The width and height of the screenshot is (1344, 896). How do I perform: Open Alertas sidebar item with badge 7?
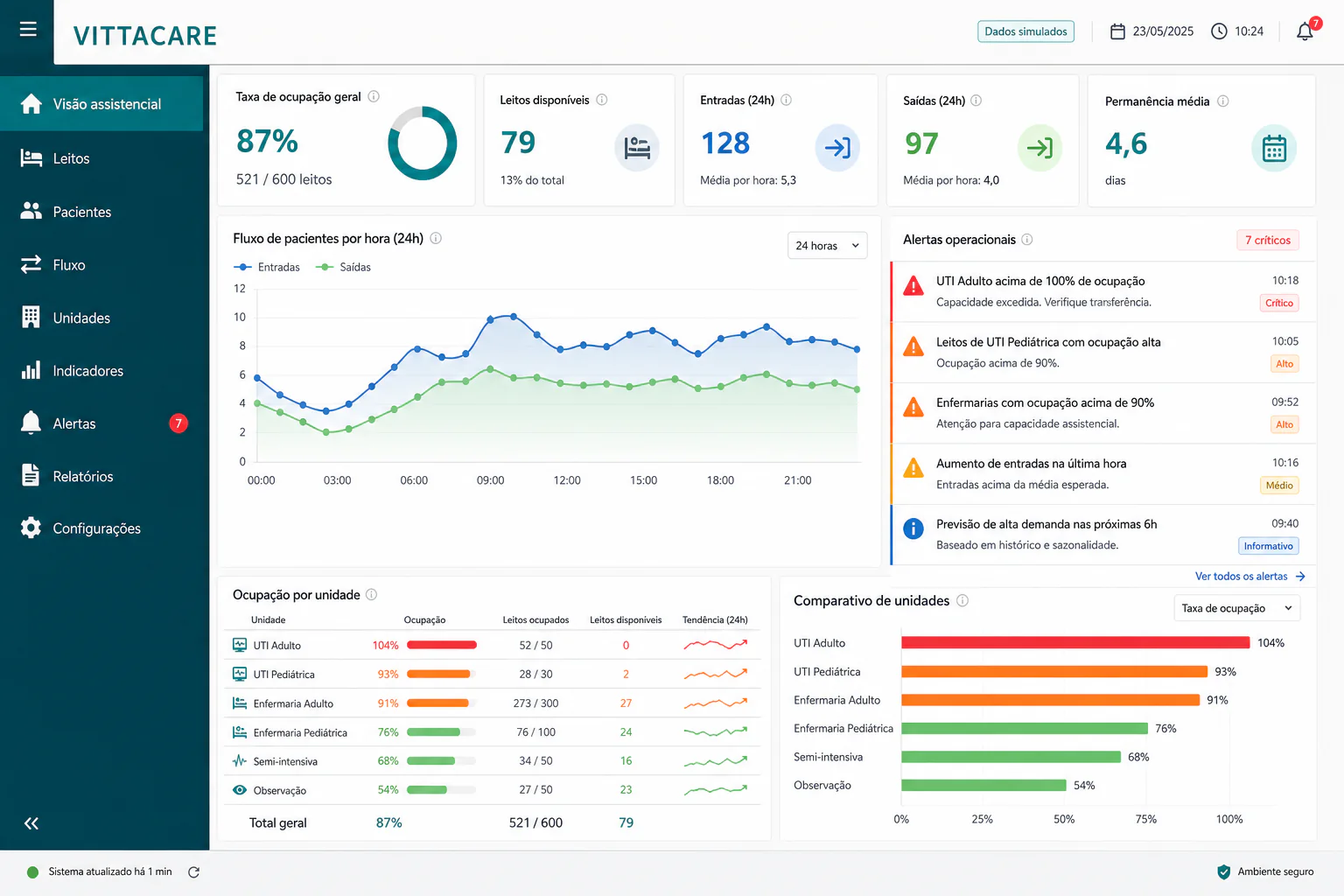click(x=101, y=423)
